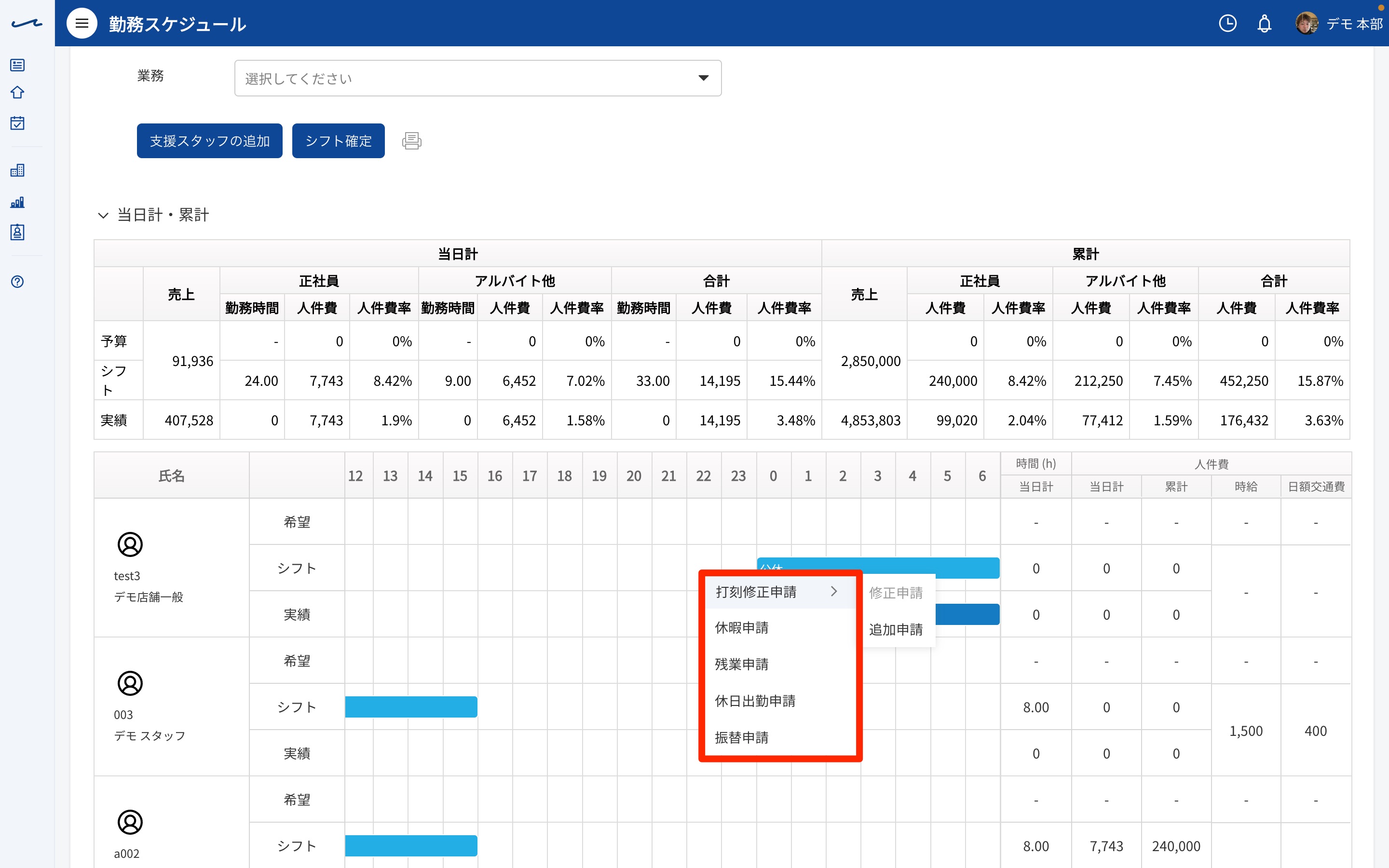This screenshot has height=868, width=1389.
Task: Open the ID badge sidebar icon
Action: (17, 232)
